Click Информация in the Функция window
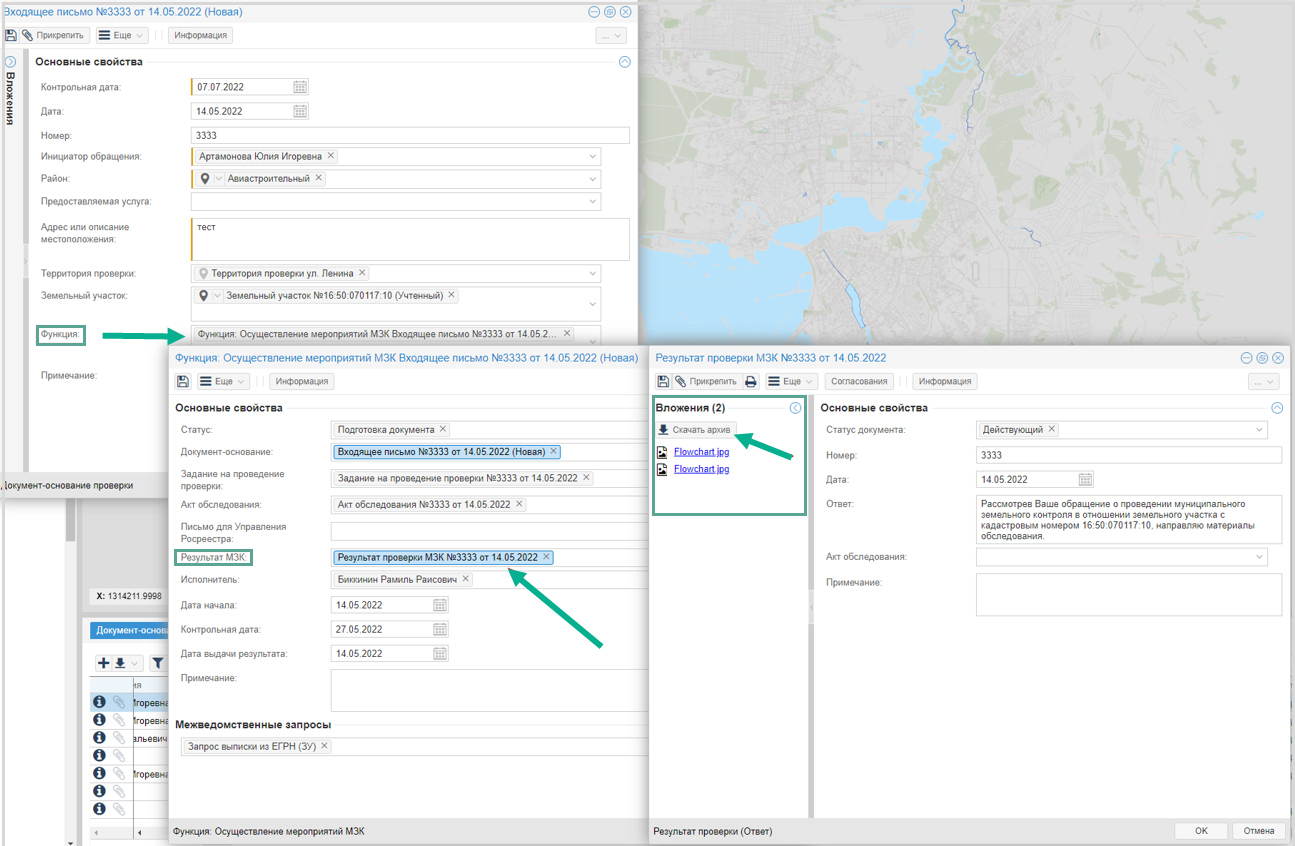This screenshot has width=1295, height=846. 301,381
